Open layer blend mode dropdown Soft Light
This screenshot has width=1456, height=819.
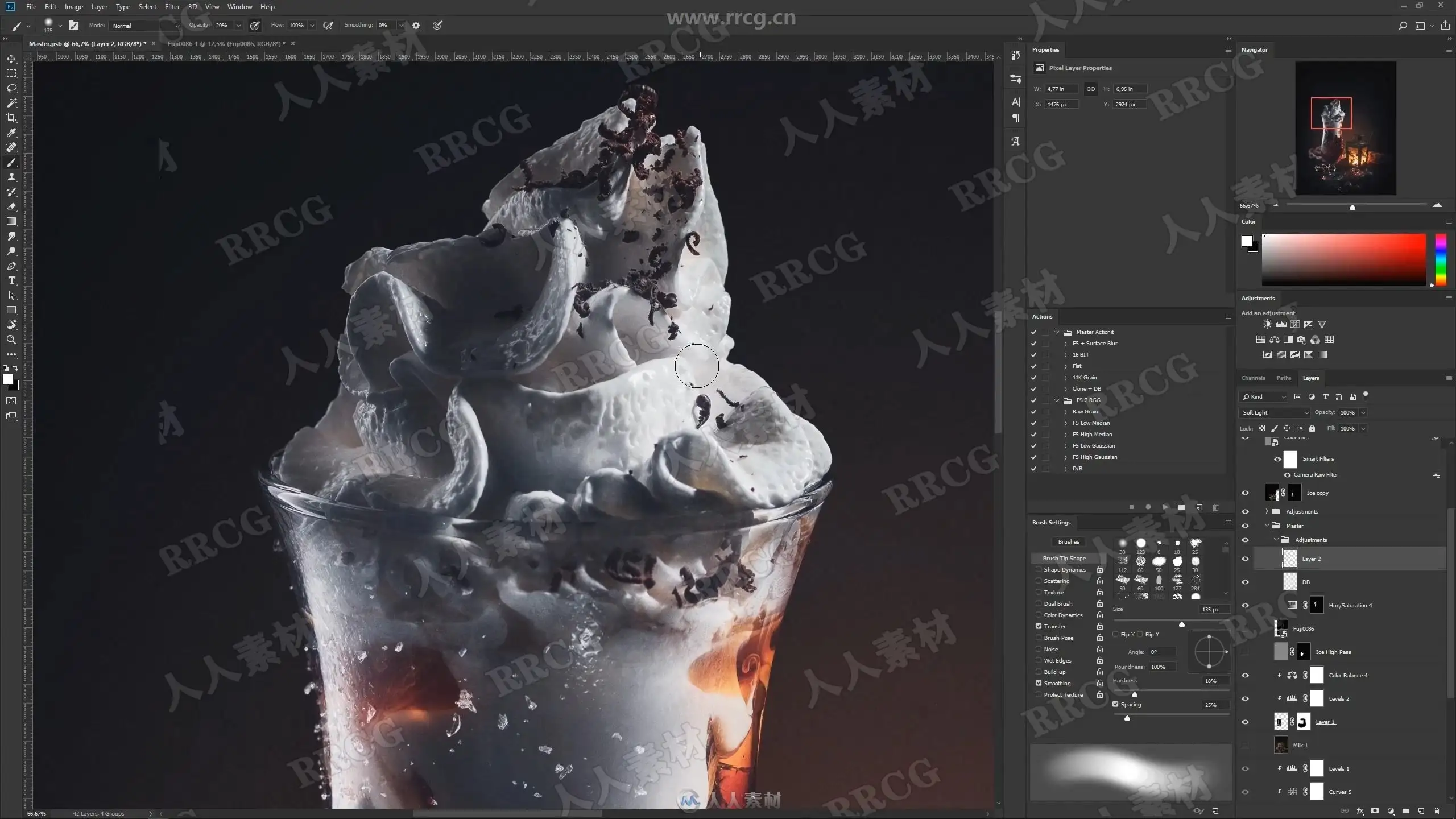click(x=1275, y=412)
